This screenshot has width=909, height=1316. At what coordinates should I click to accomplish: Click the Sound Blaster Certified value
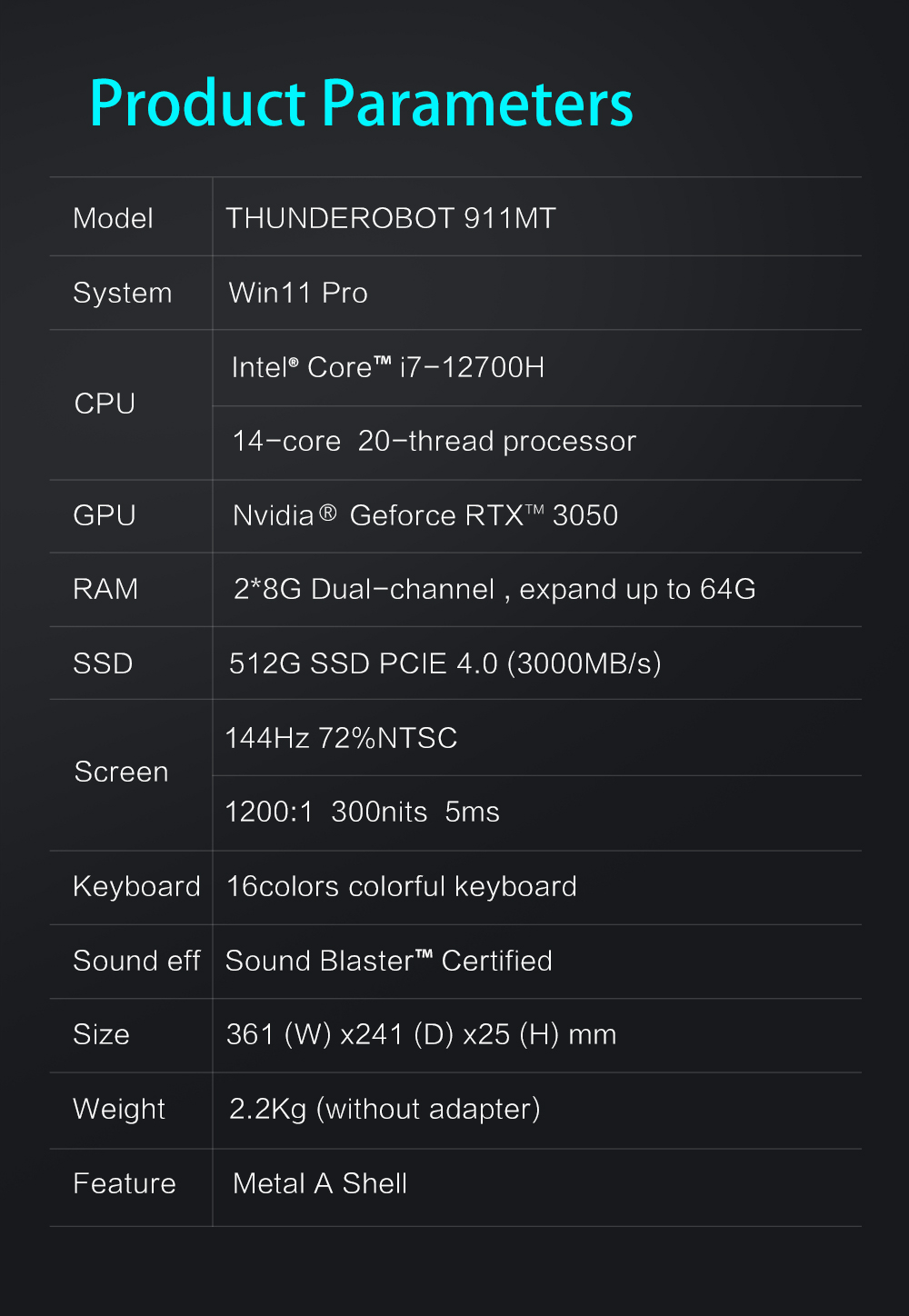[389, 961]
